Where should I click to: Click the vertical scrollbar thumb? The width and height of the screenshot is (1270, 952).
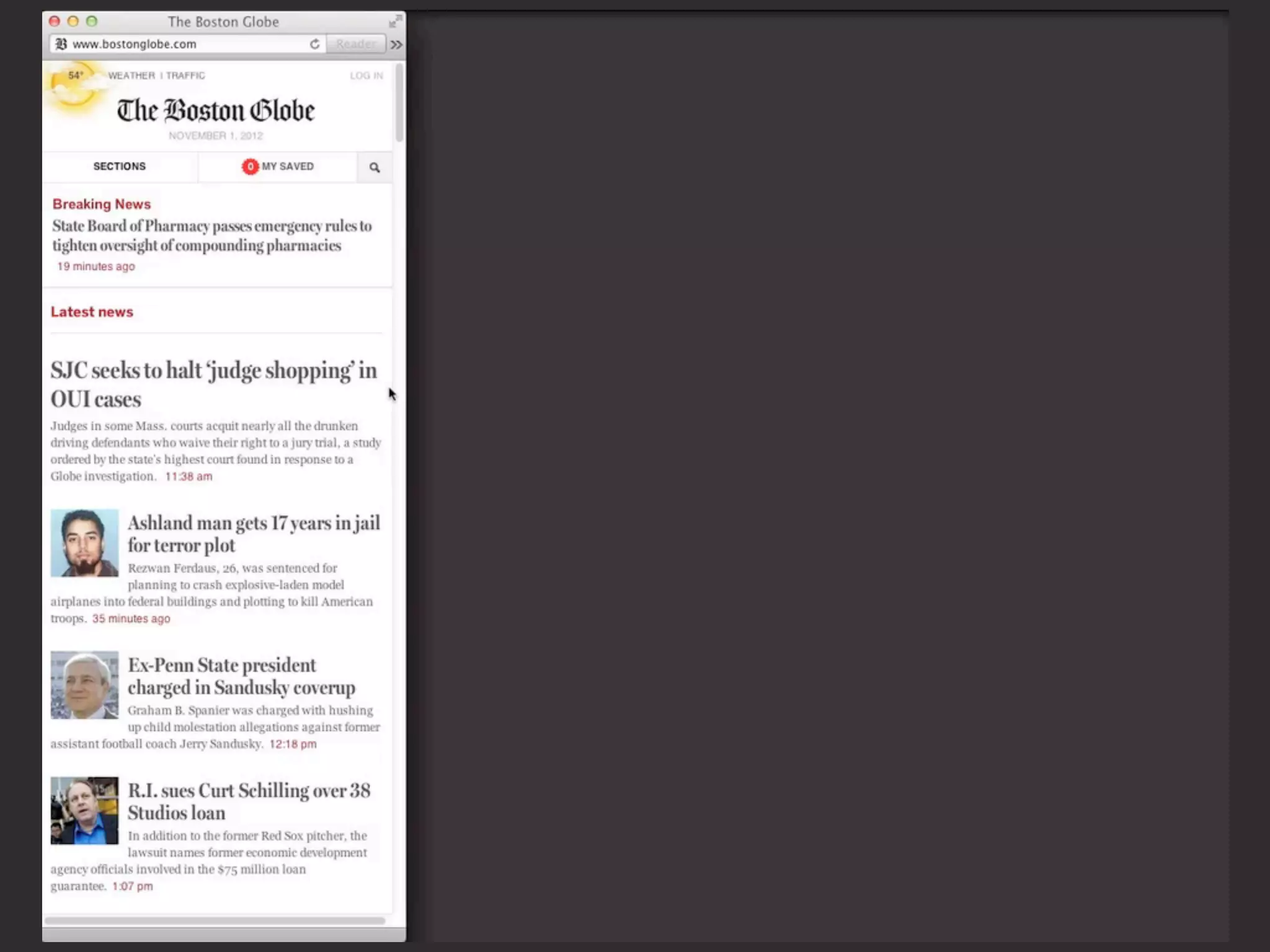click(x=399, y=102)
